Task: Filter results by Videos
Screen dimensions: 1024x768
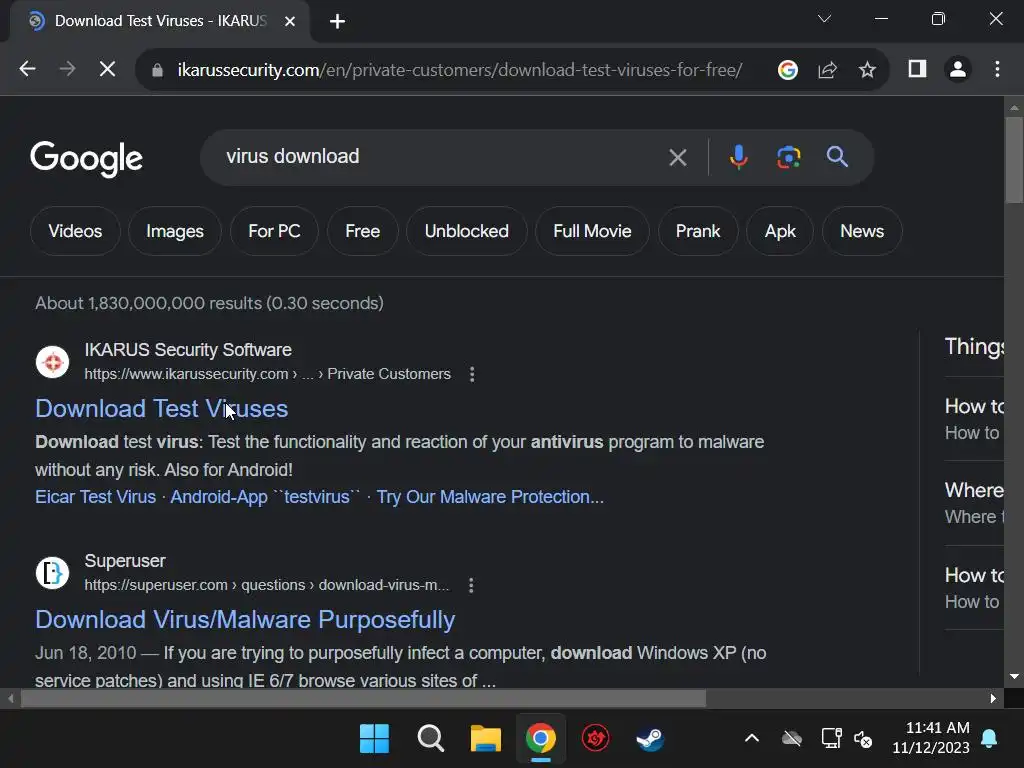Action: [75, 231]
